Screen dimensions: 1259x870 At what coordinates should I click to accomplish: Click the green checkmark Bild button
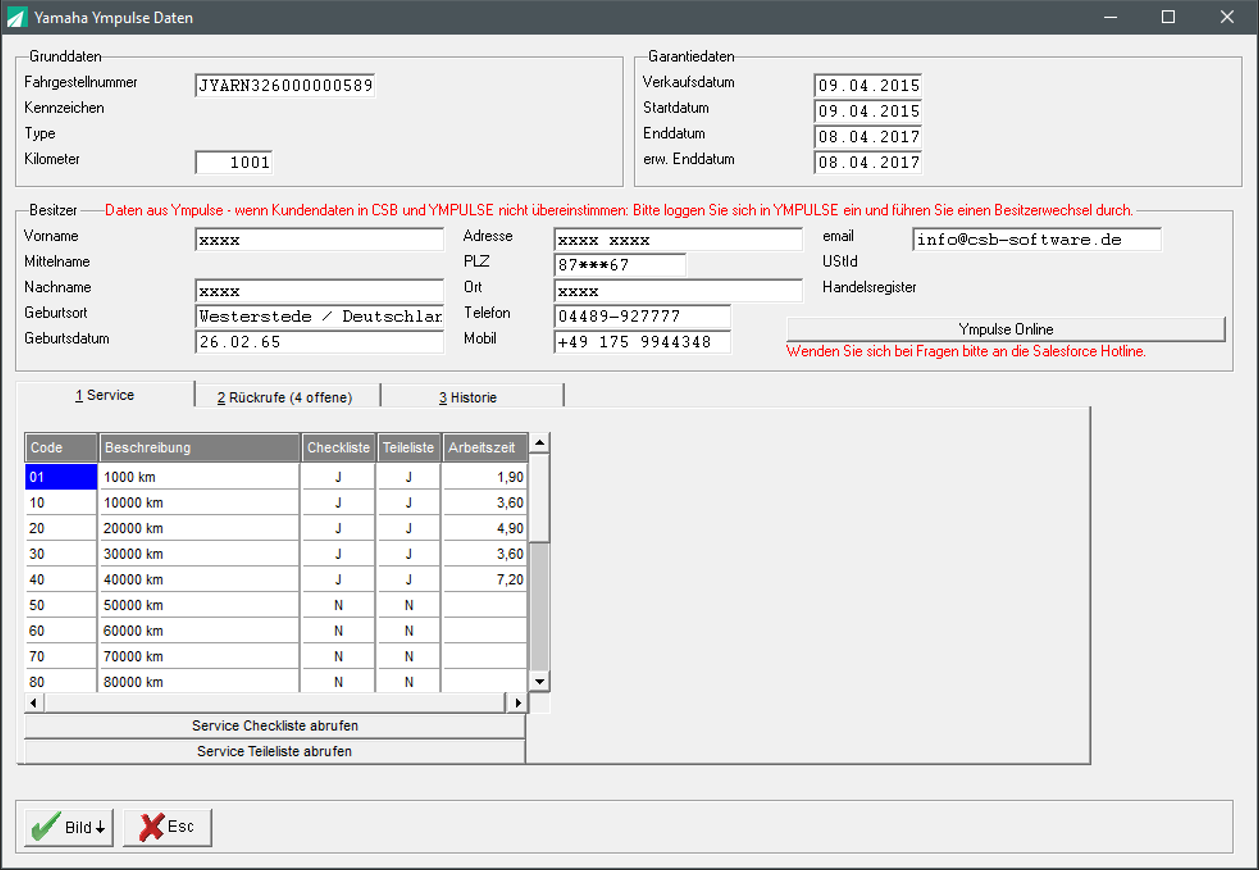69,827
